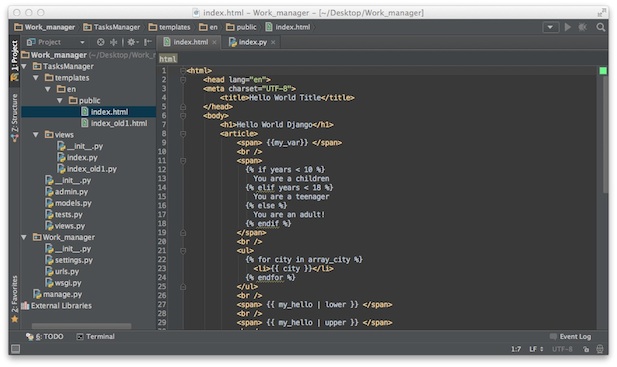Click the Favorites star icon
Image resolution: width=617 pixels, height=367 pixels.
point(15,319)
